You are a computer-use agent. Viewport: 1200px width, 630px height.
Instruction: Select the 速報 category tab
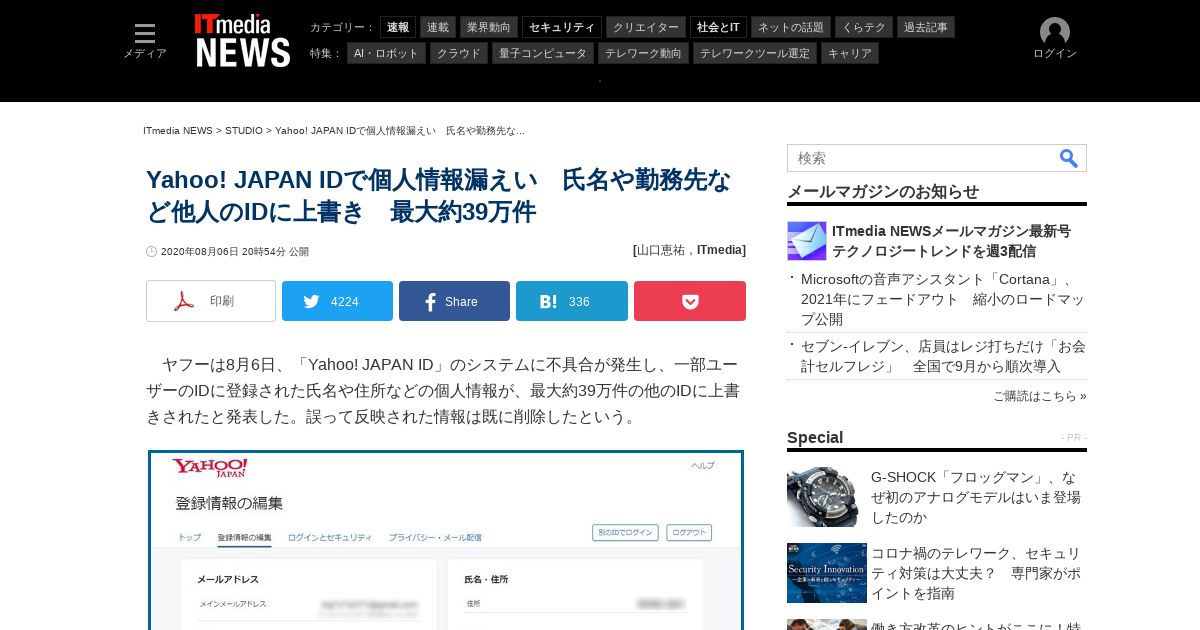(398, 27)
